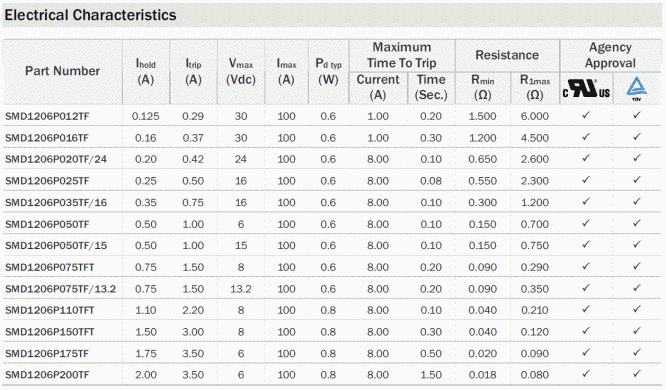Click R1max value 0.750 for SMD1206P050TF/15
This screenshot has width=666, height=390.
(x=535, y=246)
